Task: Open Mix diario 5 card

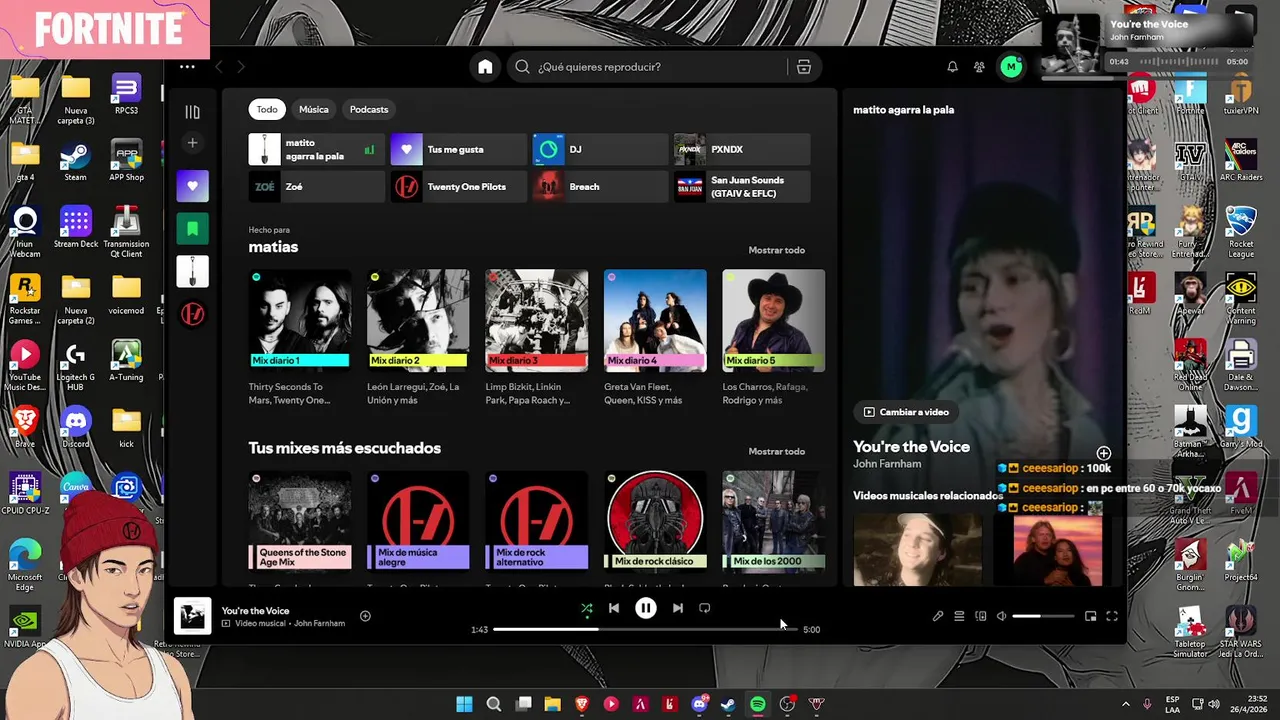Action: 774,337
